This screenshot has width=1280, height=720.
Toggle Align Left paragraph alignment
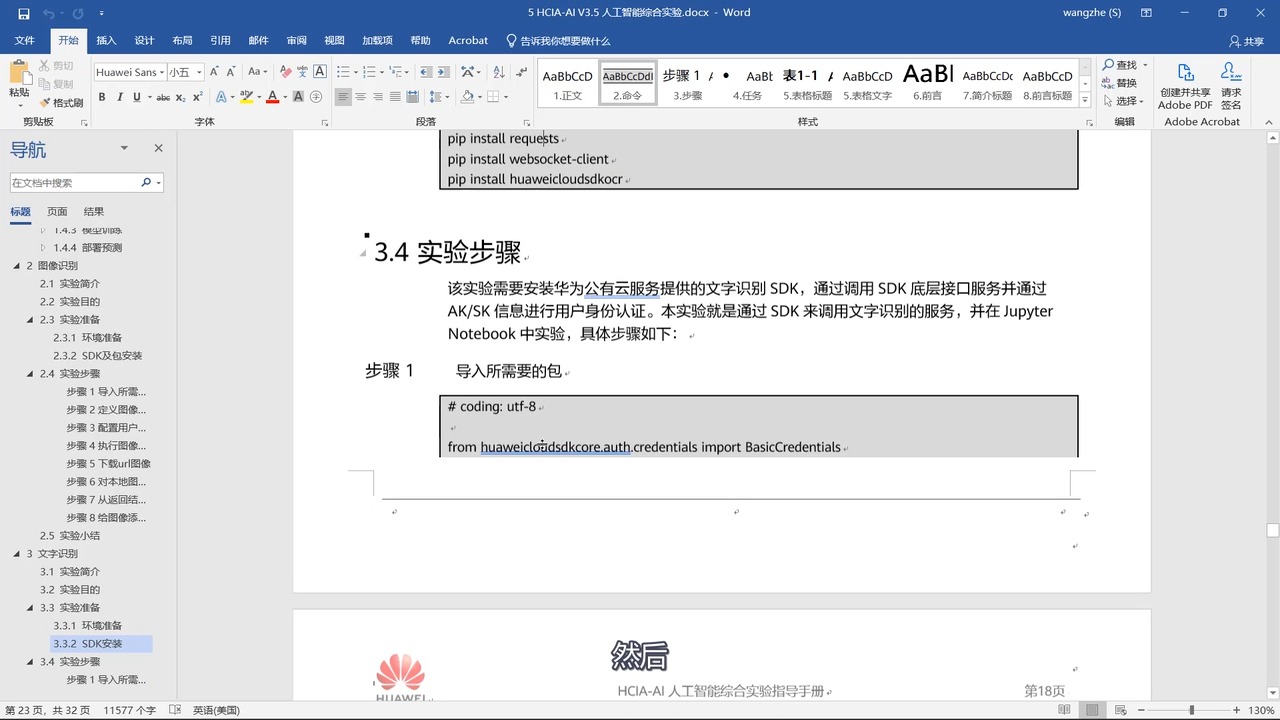[x=343, y=97]
